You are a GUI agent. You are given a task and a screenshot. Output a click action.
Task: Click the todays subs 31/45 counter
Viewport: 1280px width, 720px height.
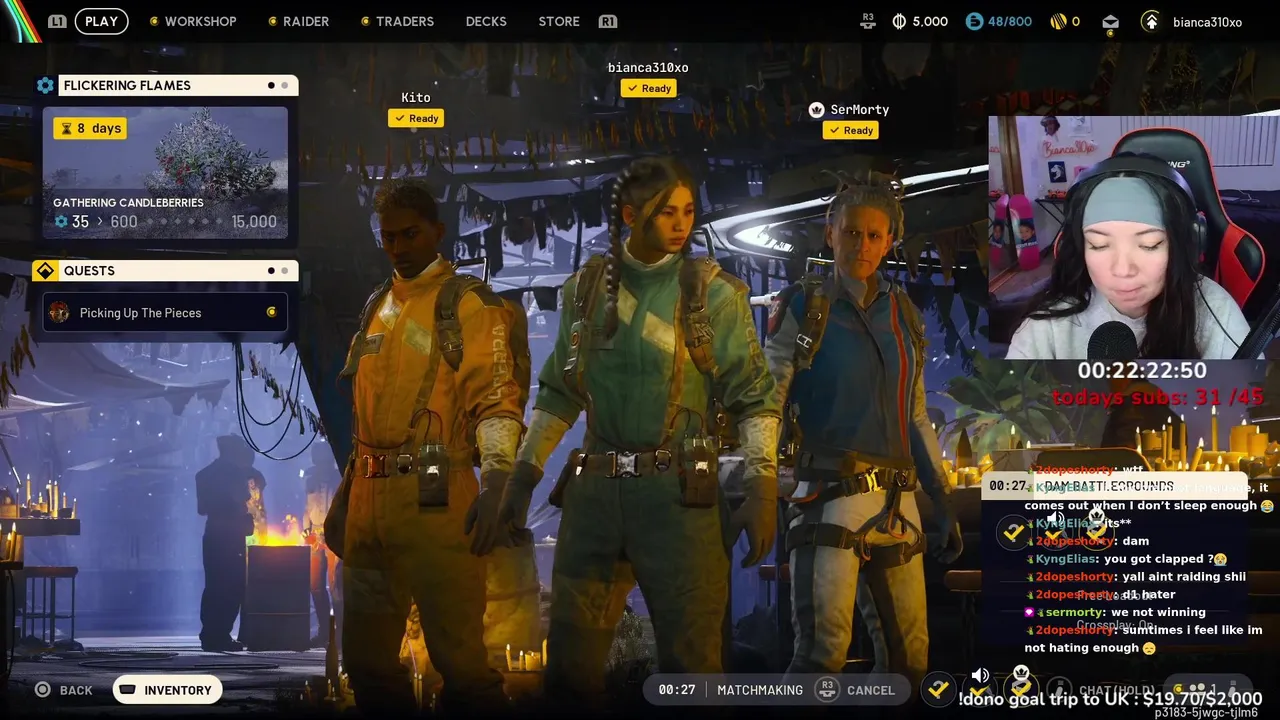(1157, 397)
